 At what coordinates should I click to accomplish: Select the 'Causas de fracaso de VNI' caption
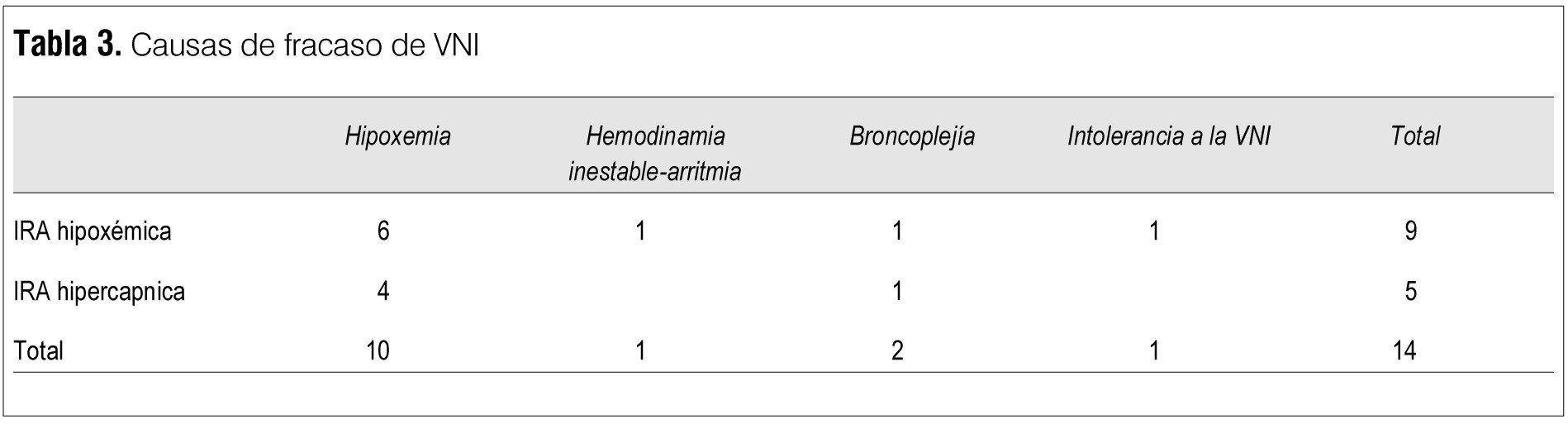coord(304,46)
